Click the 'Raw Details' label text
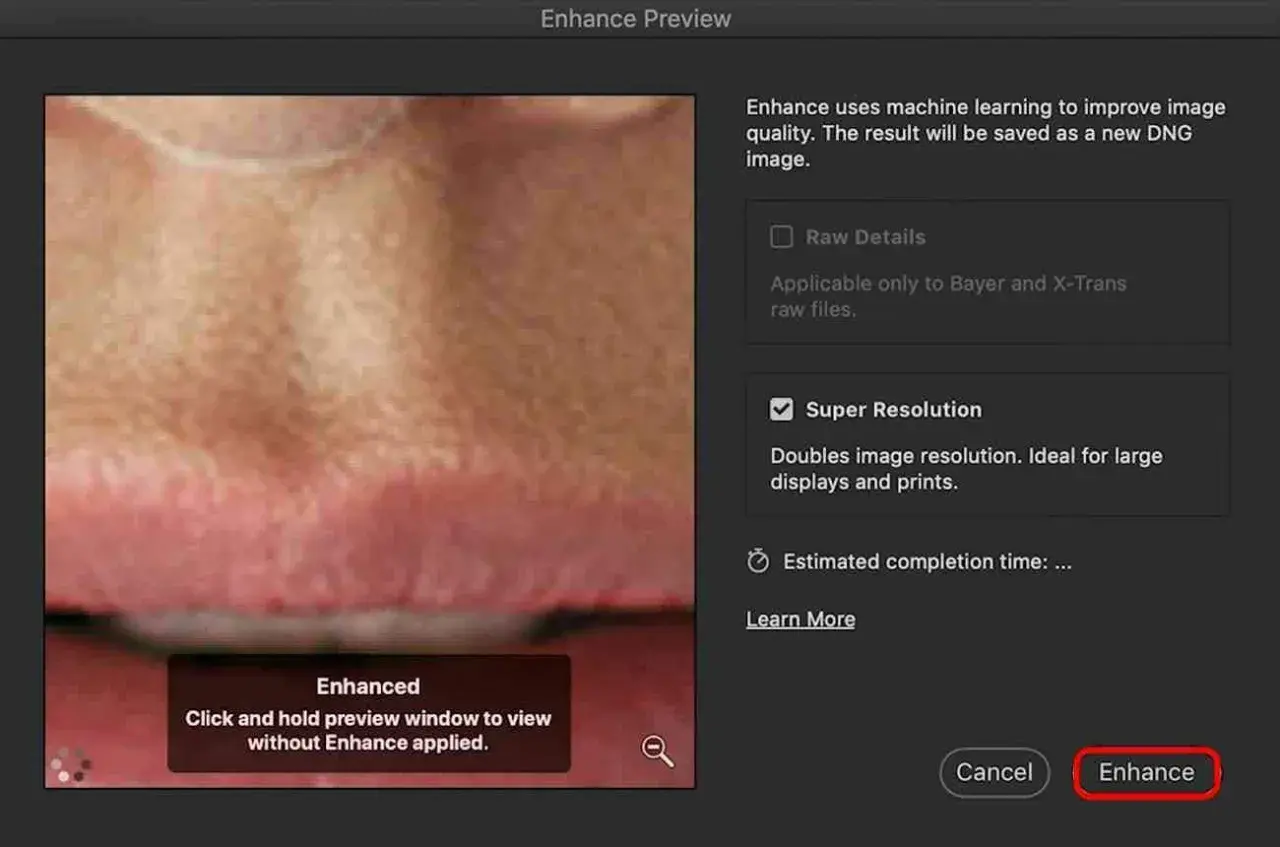Viewport: 1280px width, 847px height. [865, 237]
